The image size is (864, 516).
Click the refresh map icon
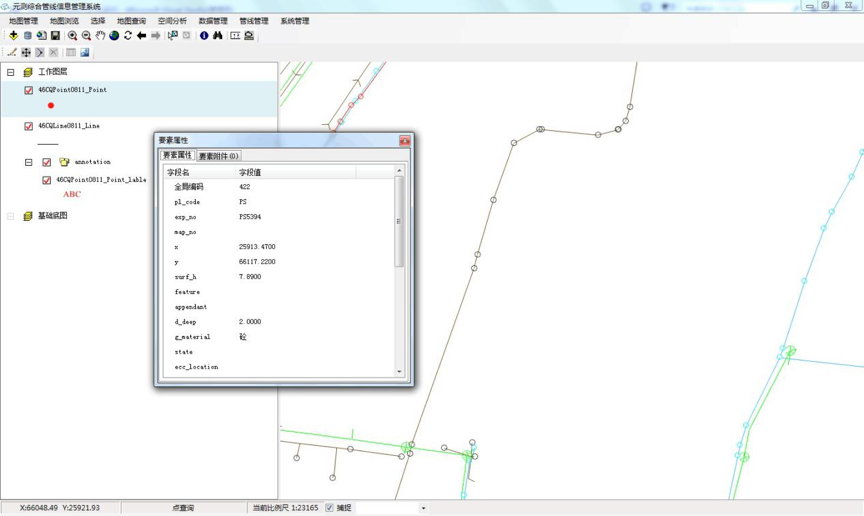pyautogui.click(x=128, y=36)
